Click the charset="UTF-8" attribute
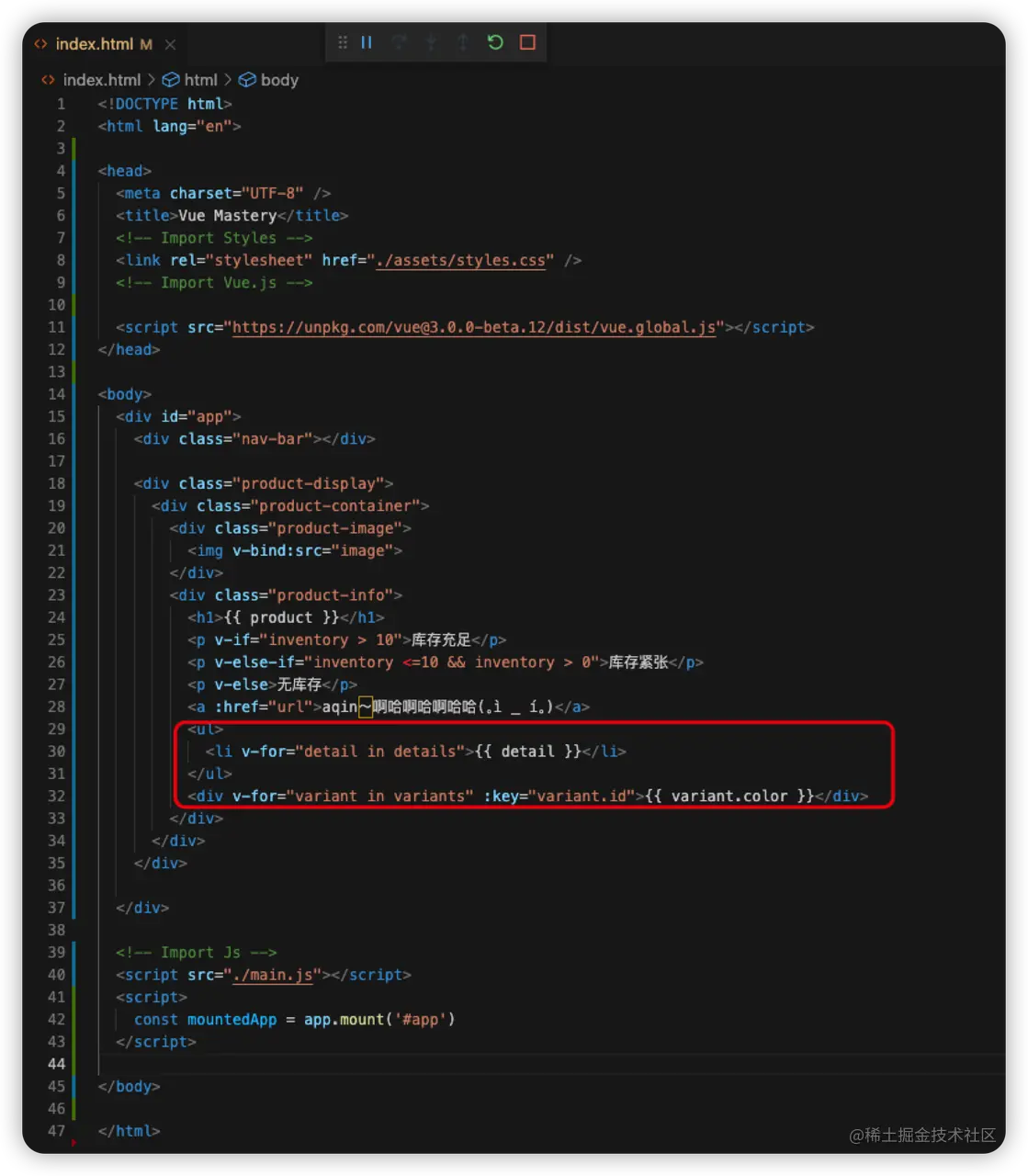Viewport: 1028px width, 1176px height. (236, 193)
